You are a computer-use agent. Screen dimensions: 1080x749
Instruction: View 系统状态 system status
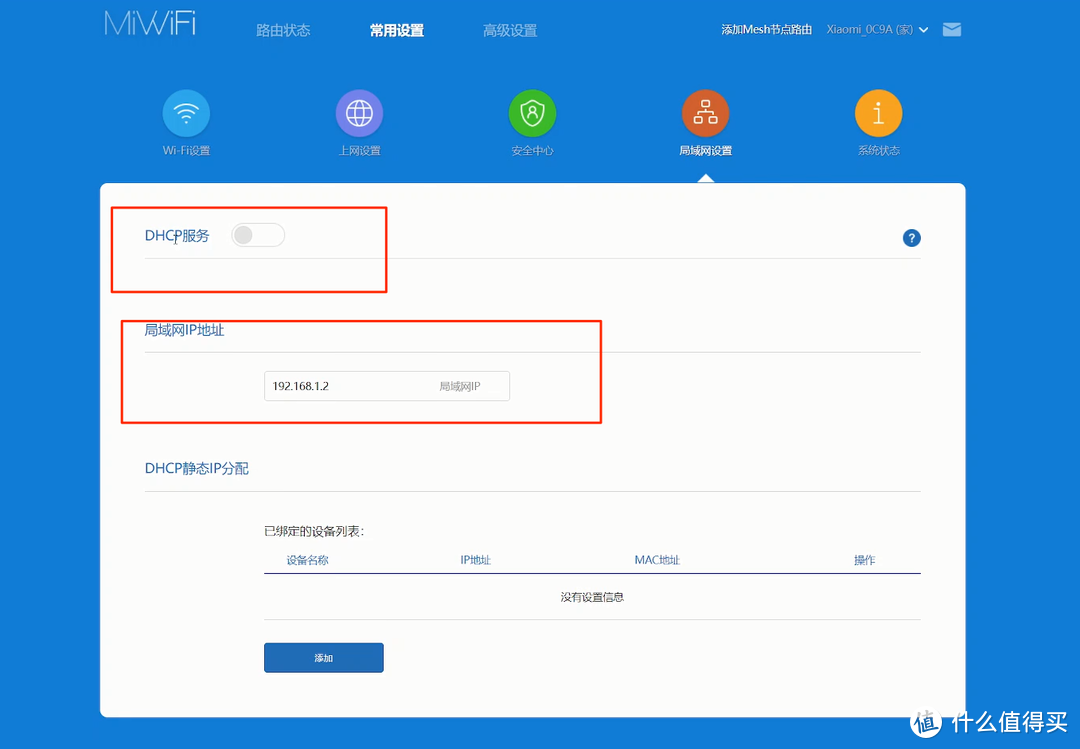click(x=878, y=113)
